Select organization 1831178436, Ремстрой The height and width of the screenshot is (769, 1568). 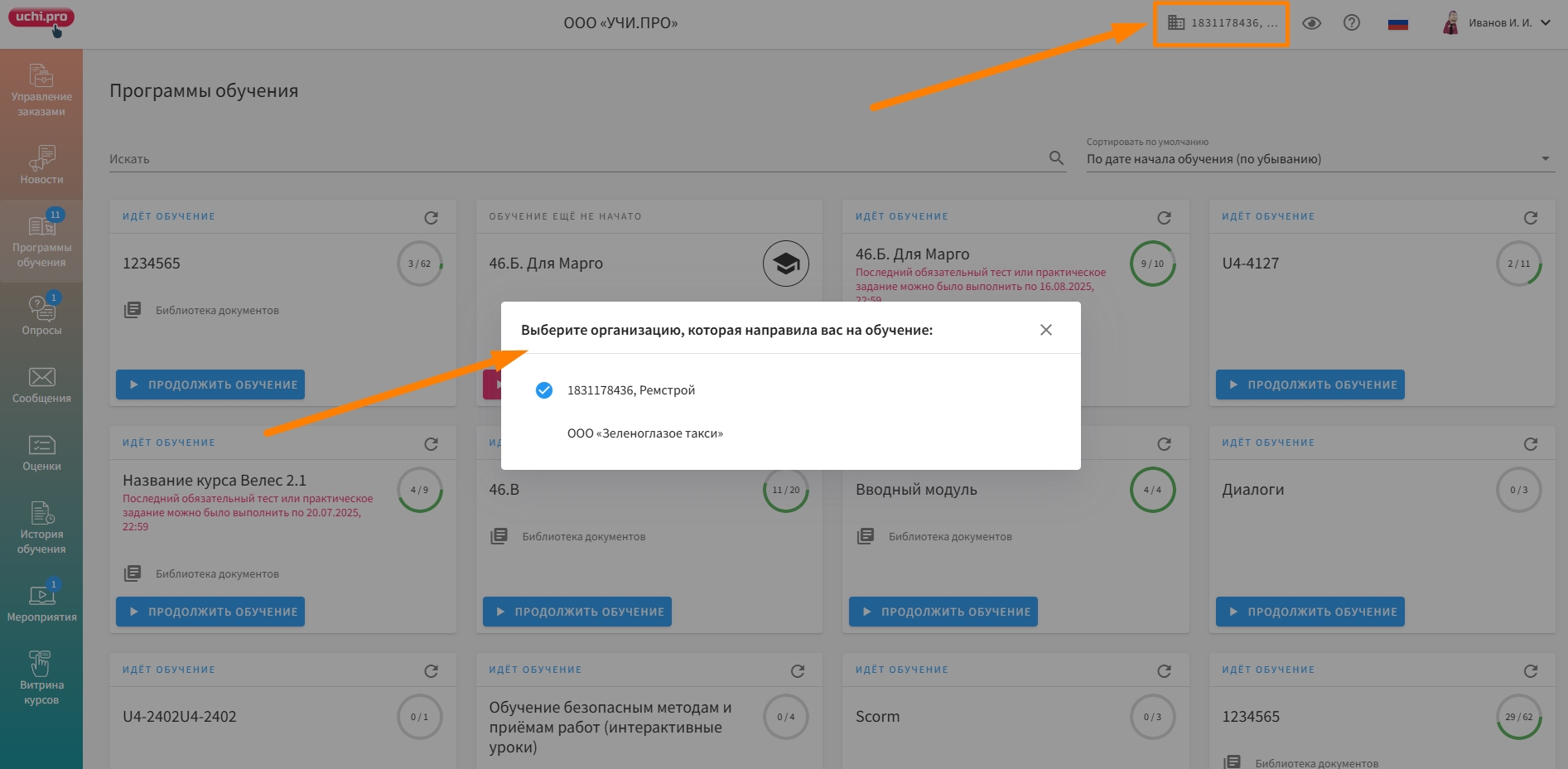point(630,390)
